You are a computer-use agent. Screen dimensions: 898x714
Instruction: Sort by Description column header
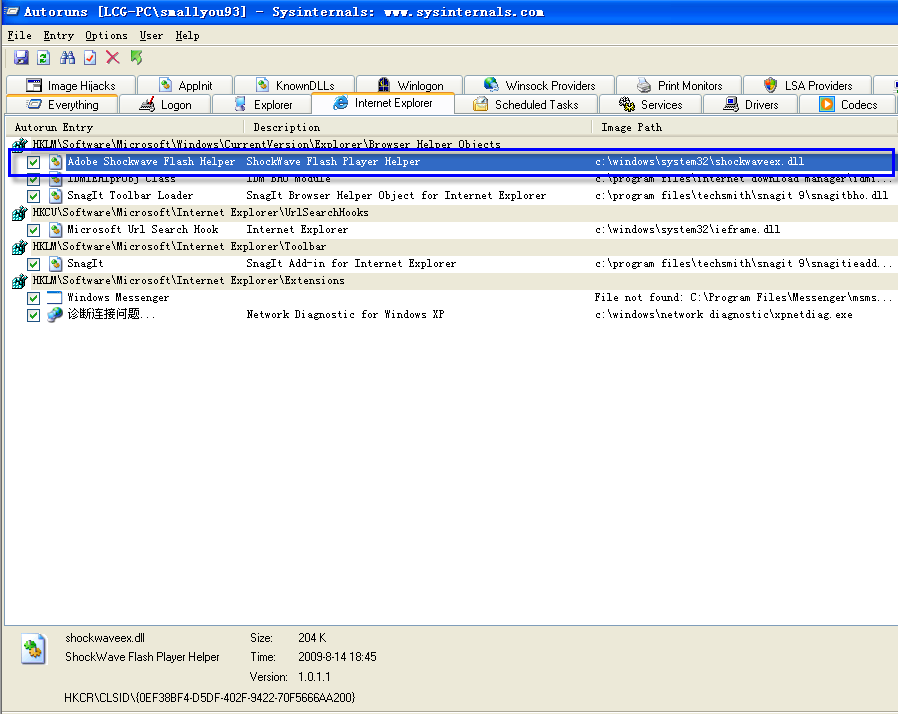point(418,127)
